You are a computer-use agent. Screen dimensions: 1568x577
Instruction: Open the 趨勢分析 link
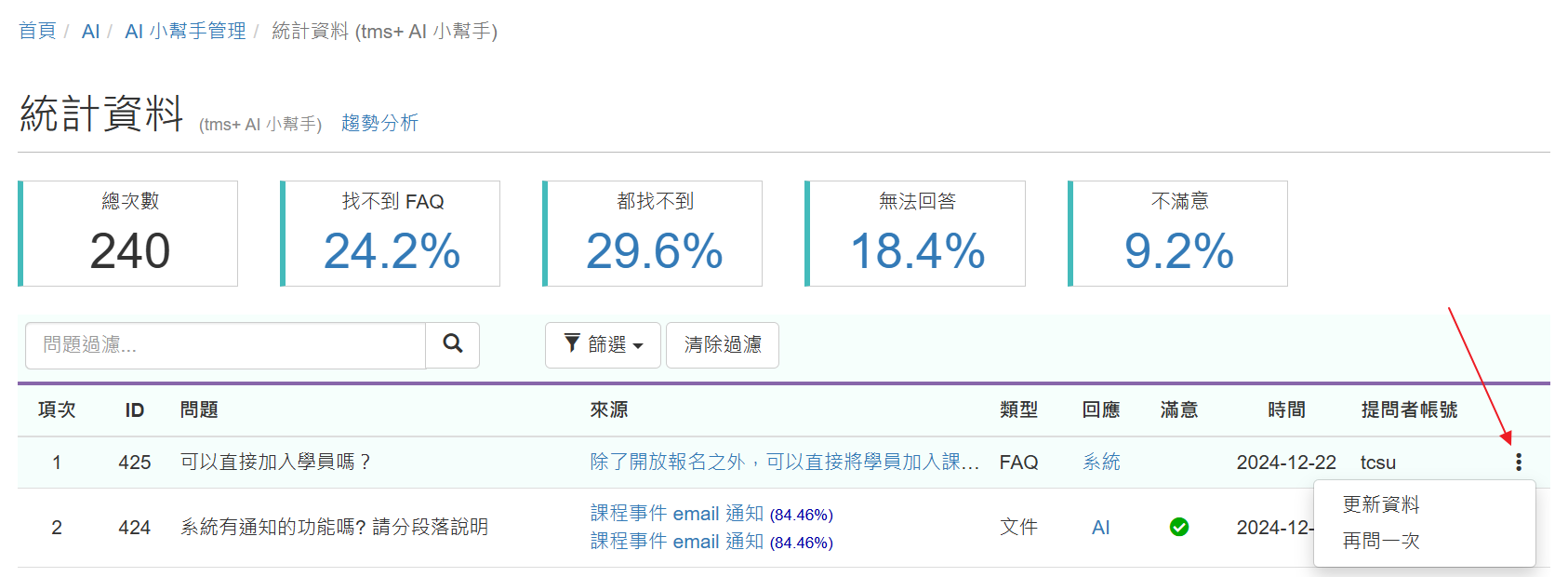pos(379,123)
